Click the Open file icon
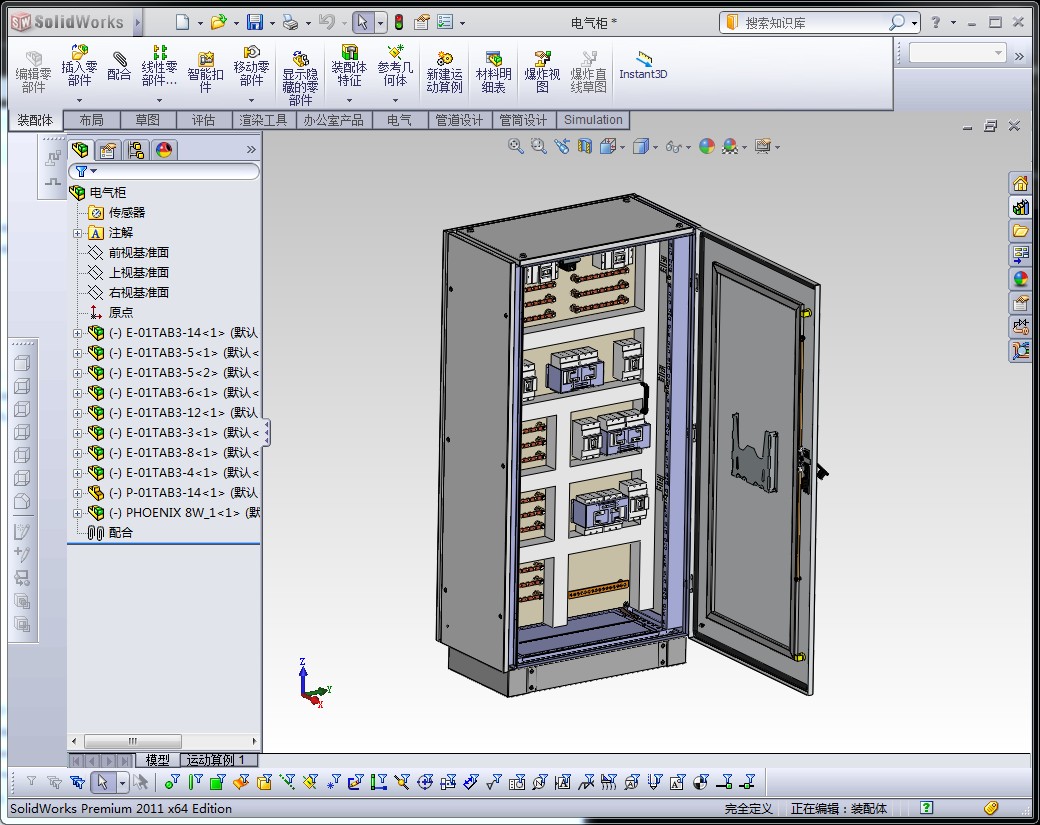The height and width of the screenshot is (825, 1040). (x=218, y=23)
